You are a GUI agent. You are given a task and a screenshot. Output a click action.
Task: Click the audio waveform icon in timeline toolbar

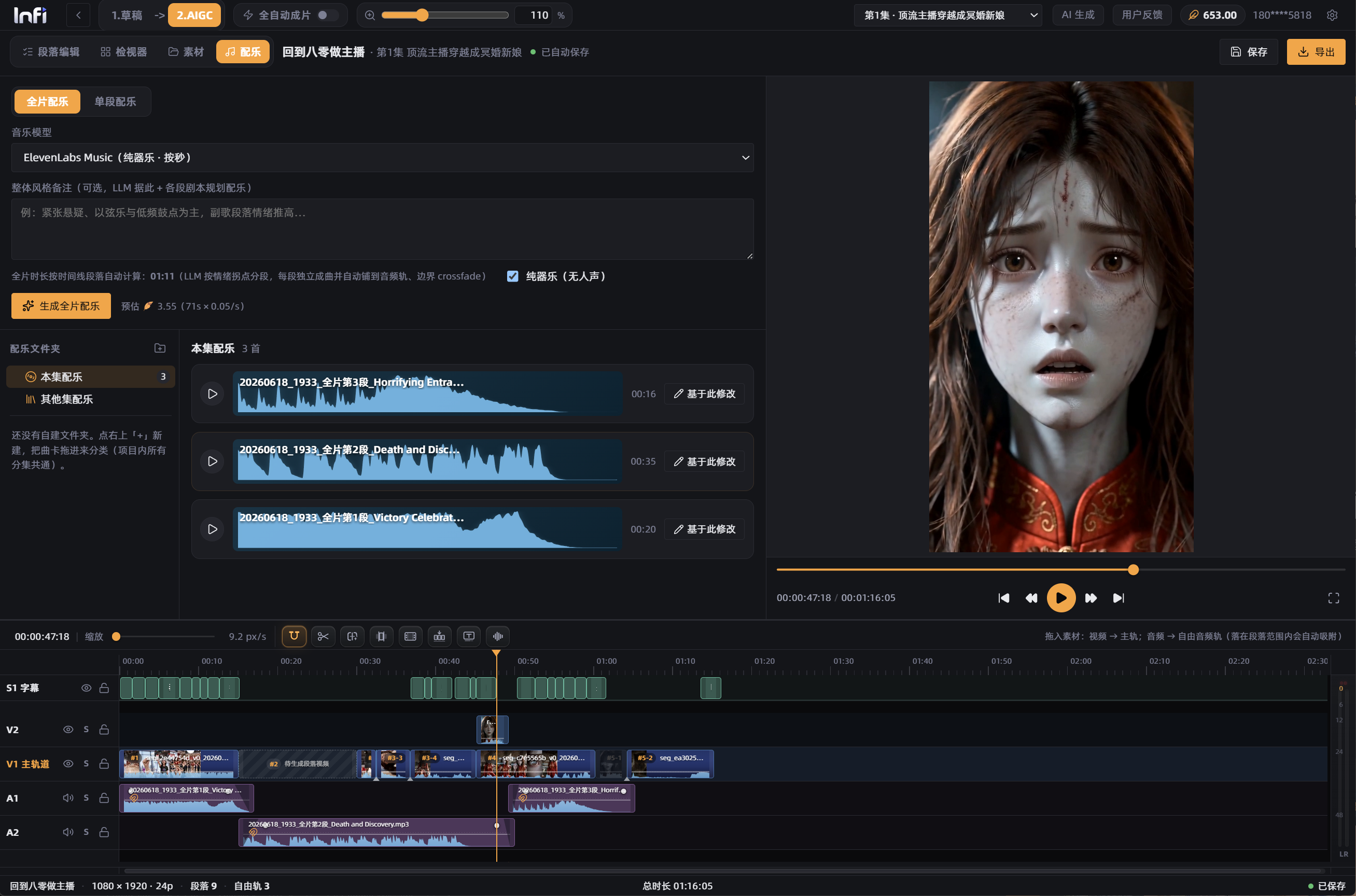498,636
